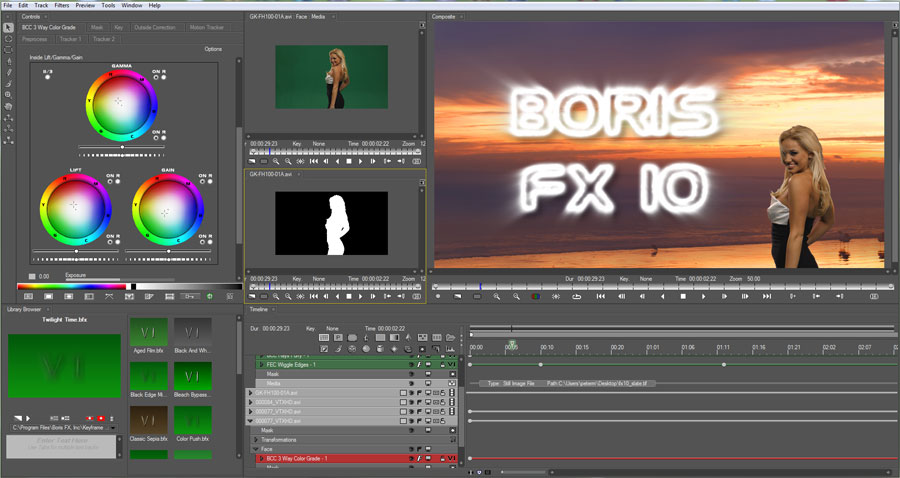This screenshot has width=900, height=478.
Task: Toggle GAIN upper ON radio button
Action: tap(202, 181)
